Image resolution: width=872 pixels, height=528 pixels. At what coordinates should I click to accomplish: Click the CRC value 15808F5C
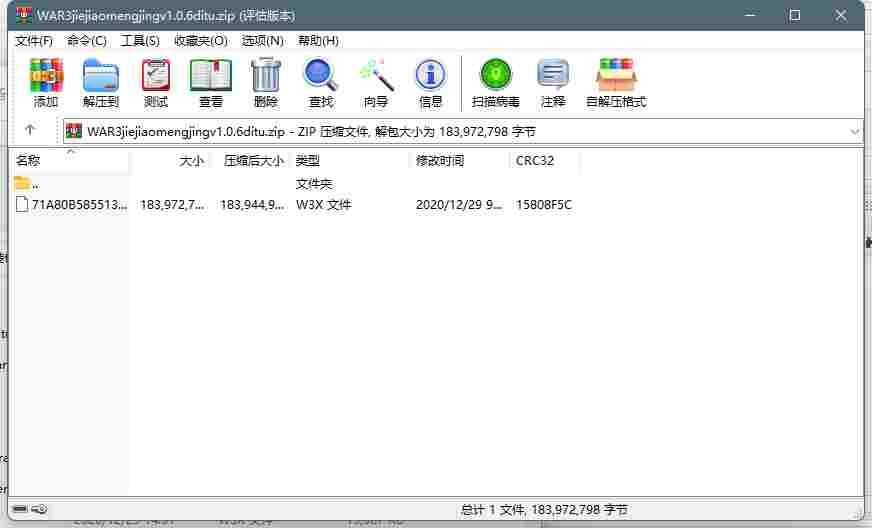pyautogui.click(x=544, y=205)
